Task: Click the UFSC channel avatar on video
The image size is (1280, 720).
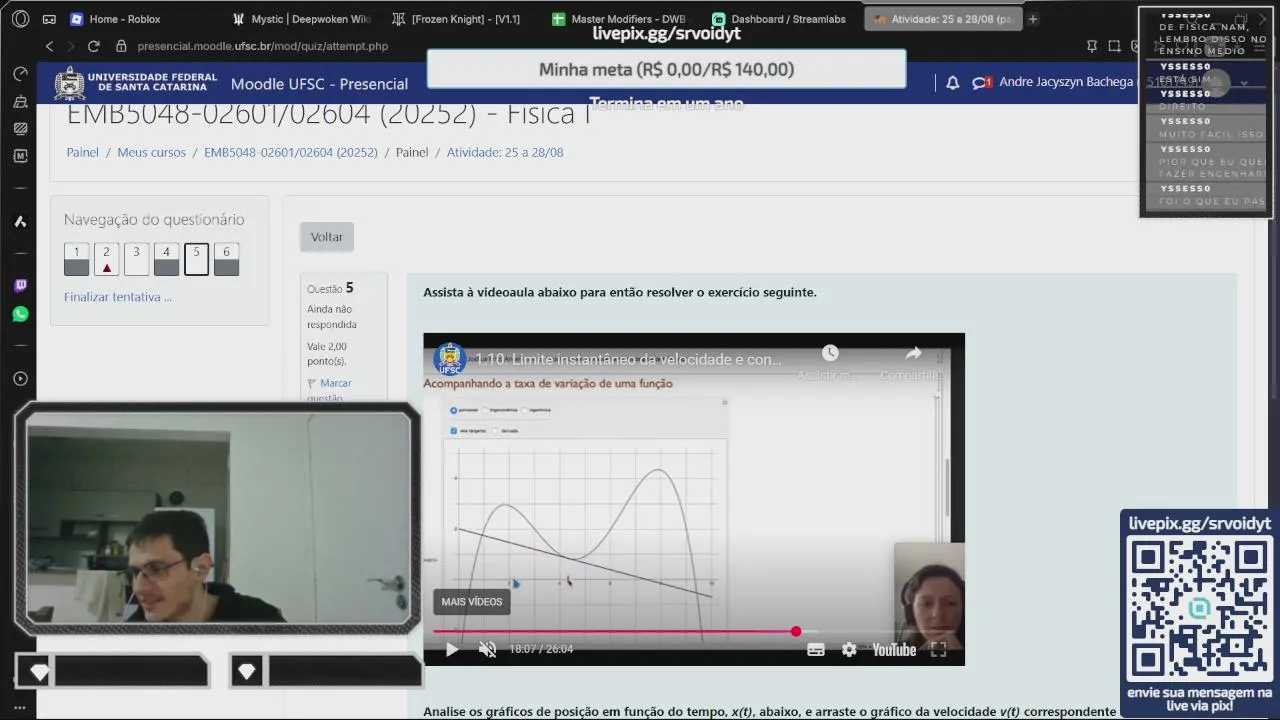Action: pyautogui.click(x=449, y=359)
